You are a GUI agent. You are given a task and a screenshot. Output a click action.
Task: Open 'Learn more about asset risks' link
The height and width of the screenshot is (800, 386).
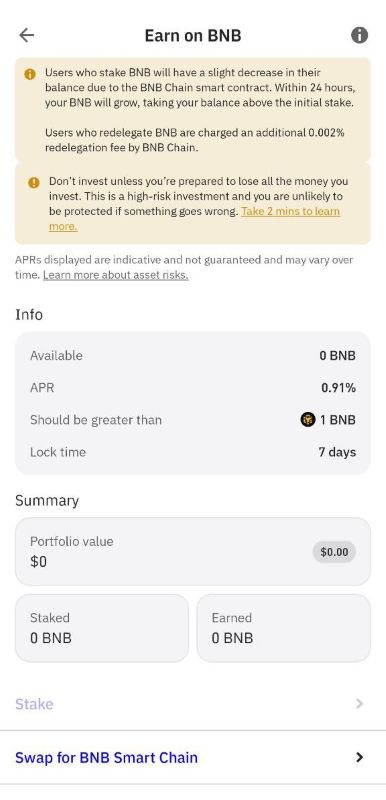coord(116,275)
